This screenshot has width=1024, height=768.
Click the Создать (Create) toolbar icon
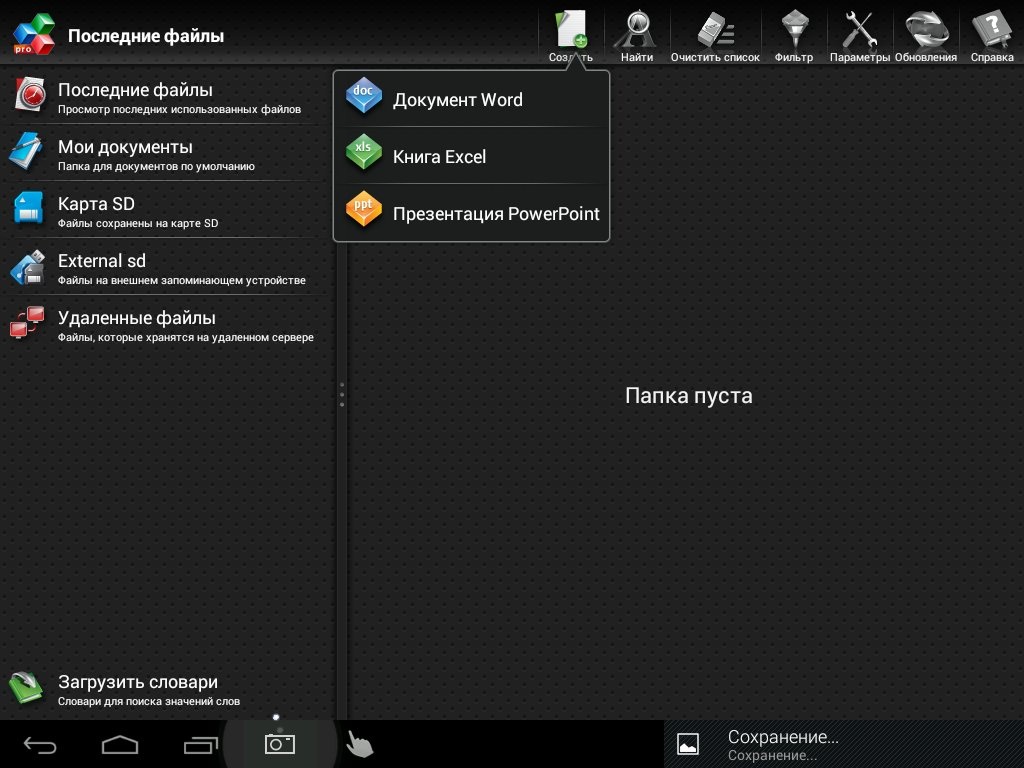(571, 32)
